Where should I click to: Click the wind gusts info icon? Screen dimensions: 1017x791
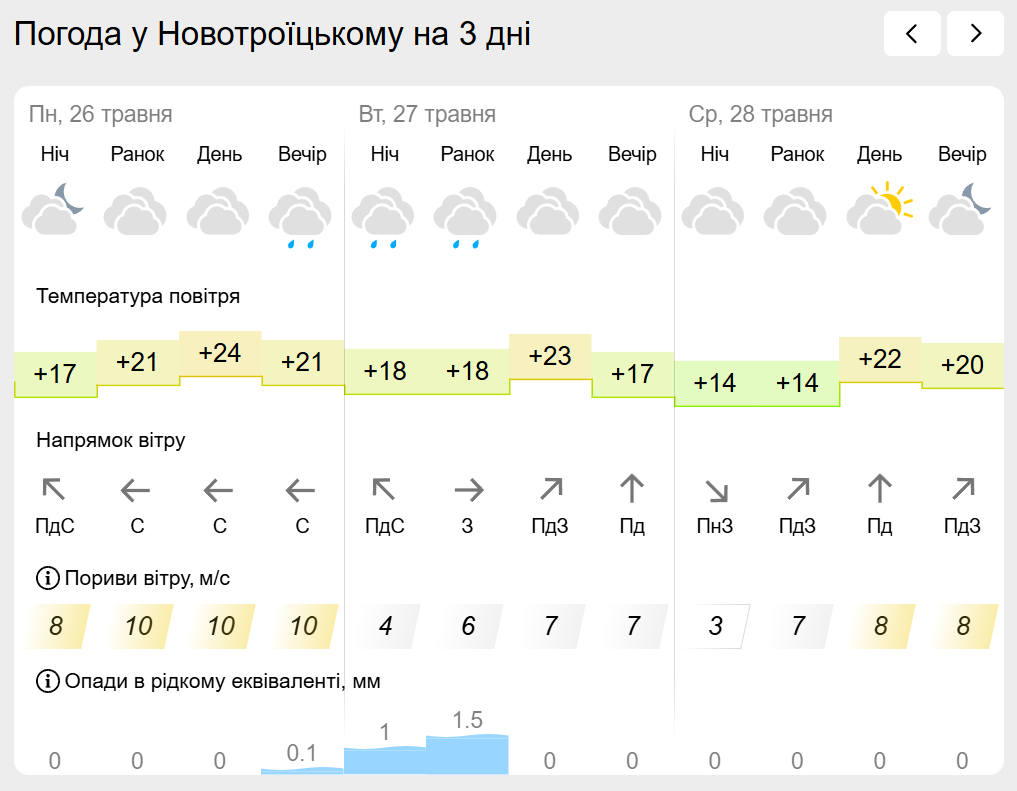(x=47, y=578)
